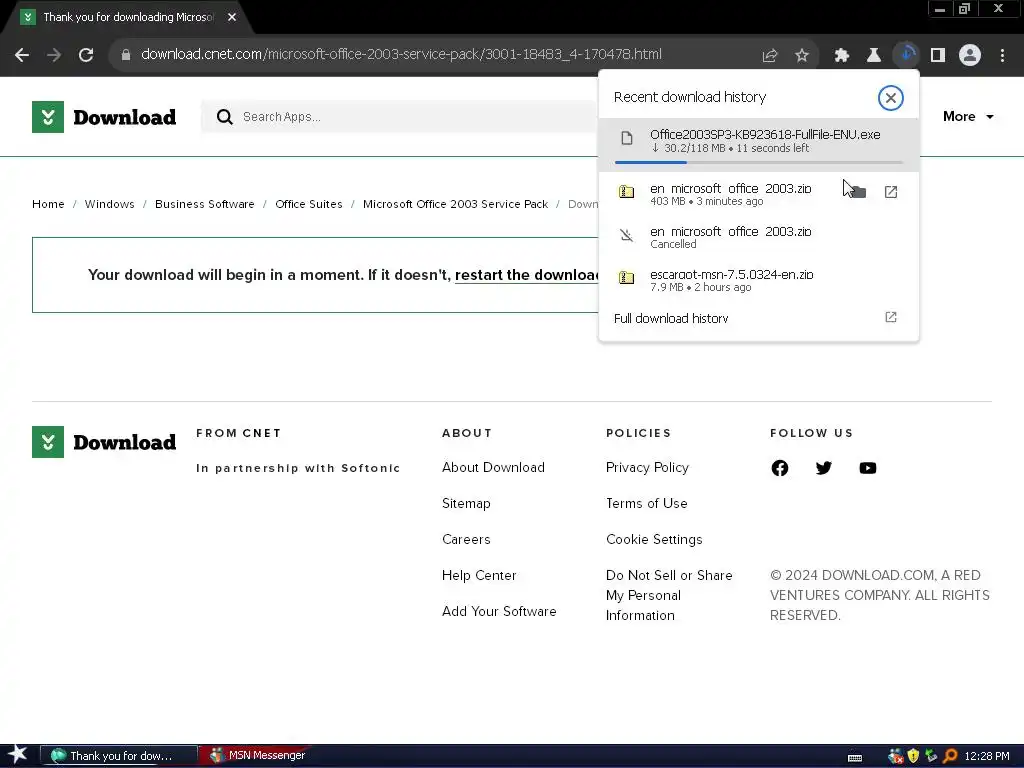Open Chrome Labs flask icon
Screen dimensions: 1024x768
[x=874, y=56]
